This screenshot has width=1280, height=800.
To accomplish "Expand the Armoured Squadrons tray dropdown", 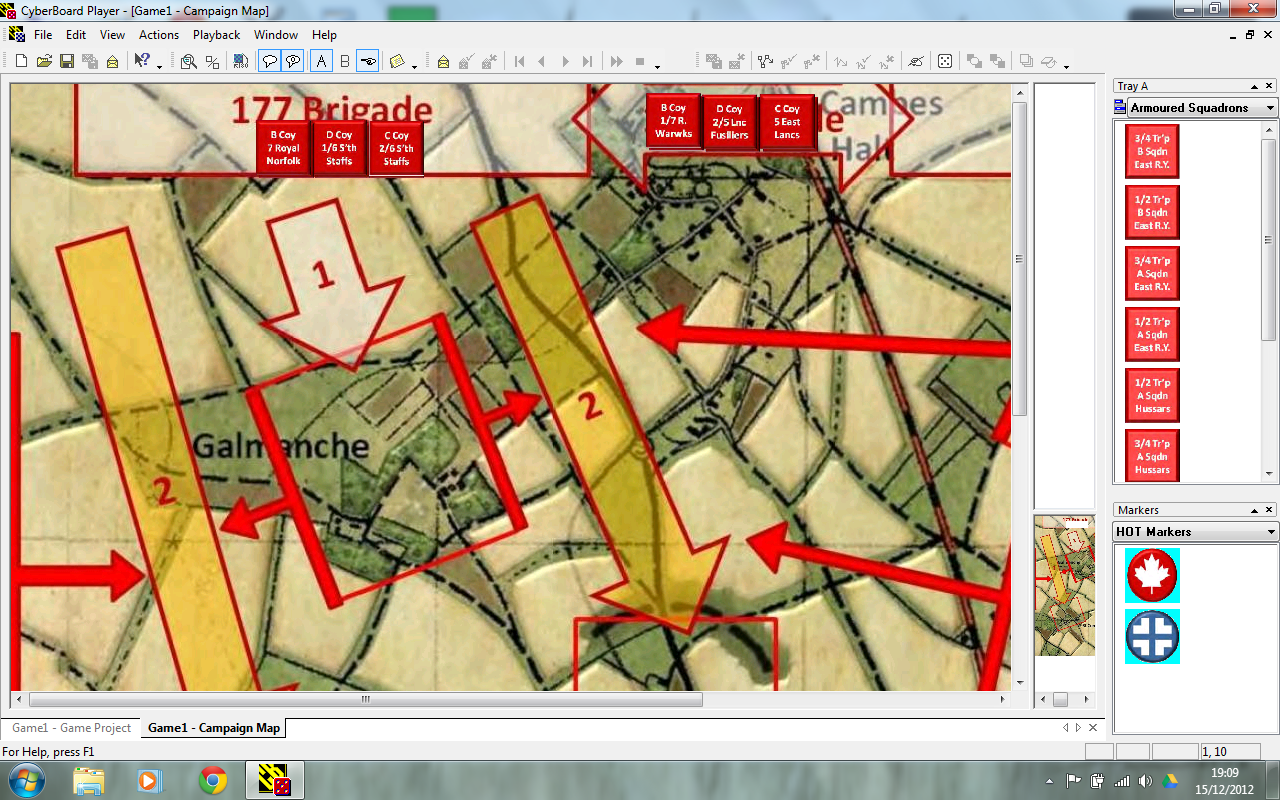I will pos(1270,108).
